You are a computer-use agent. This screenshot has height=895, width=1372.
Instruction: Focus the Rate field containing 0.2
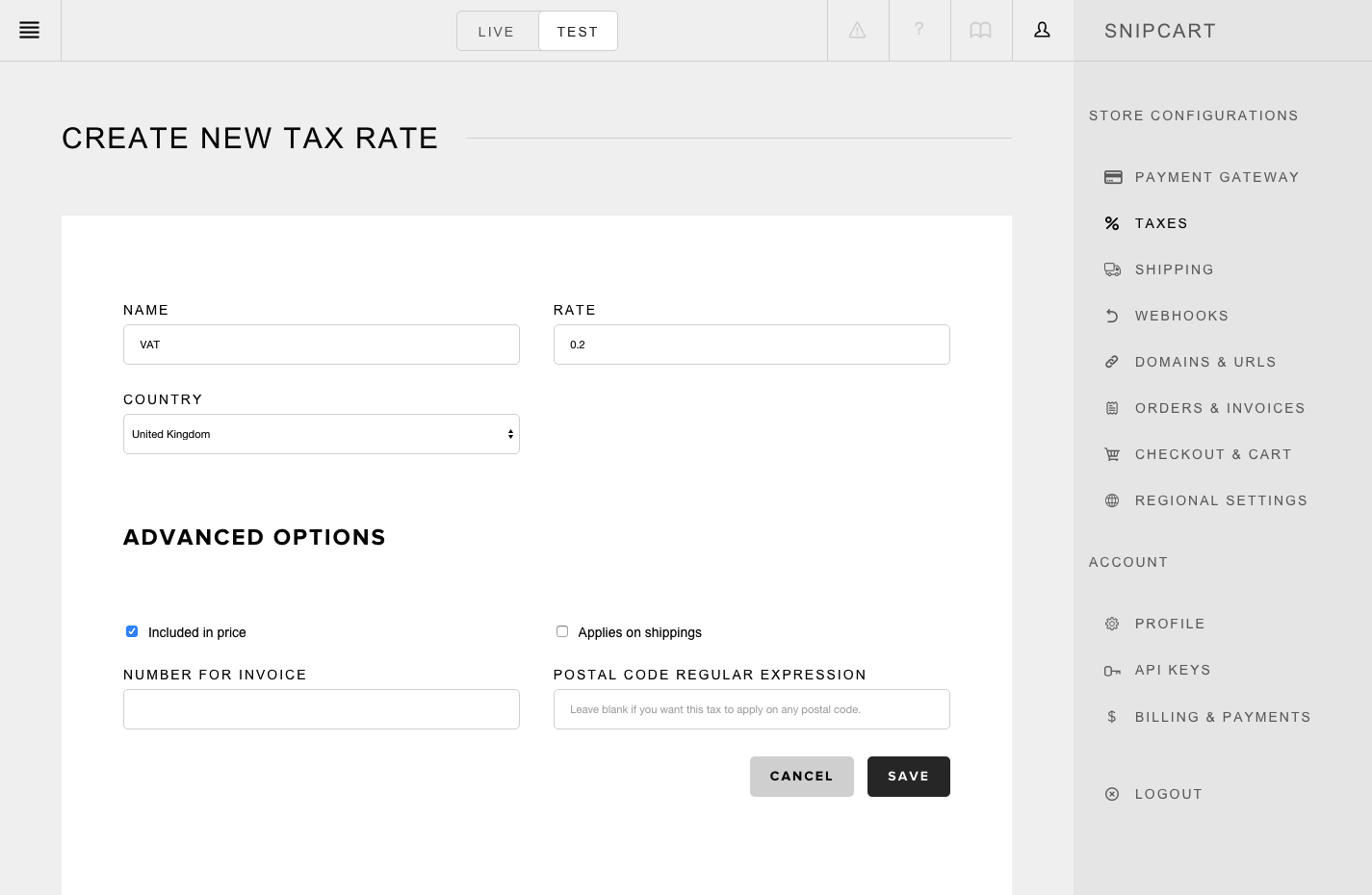coord(752,345)
